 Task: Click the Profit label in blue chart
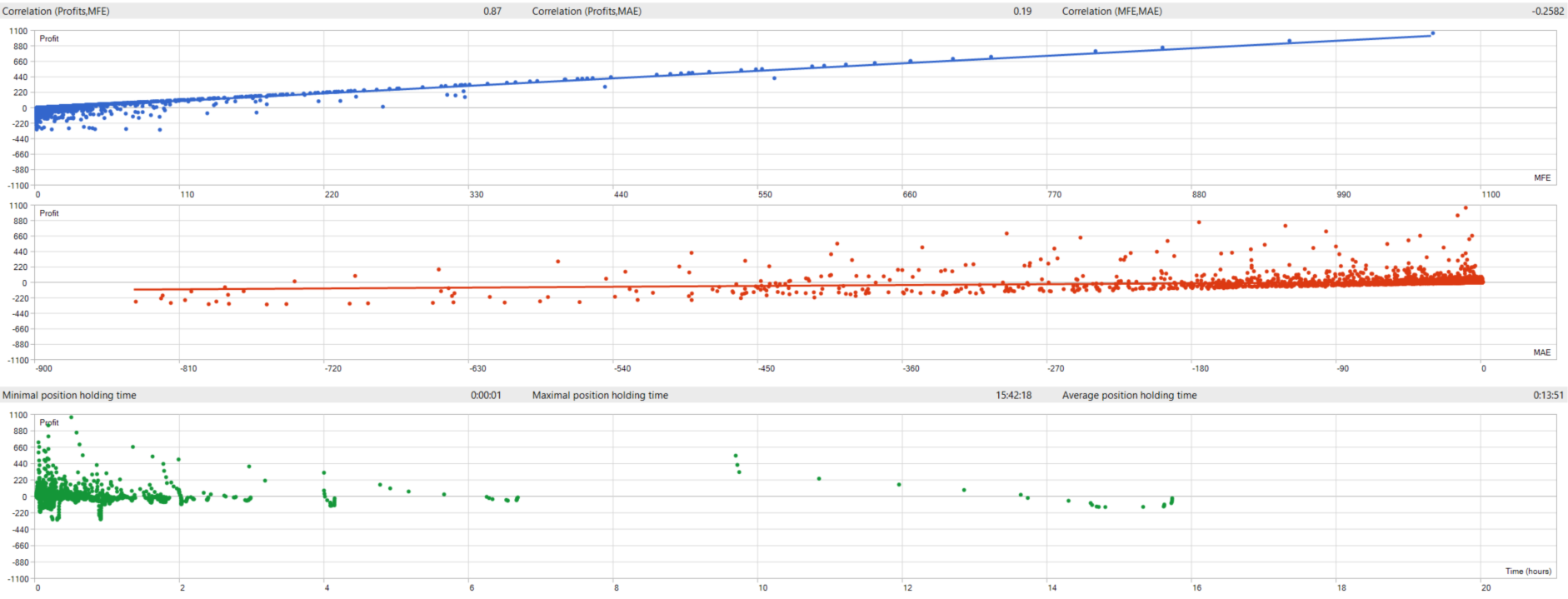[49, 38]
